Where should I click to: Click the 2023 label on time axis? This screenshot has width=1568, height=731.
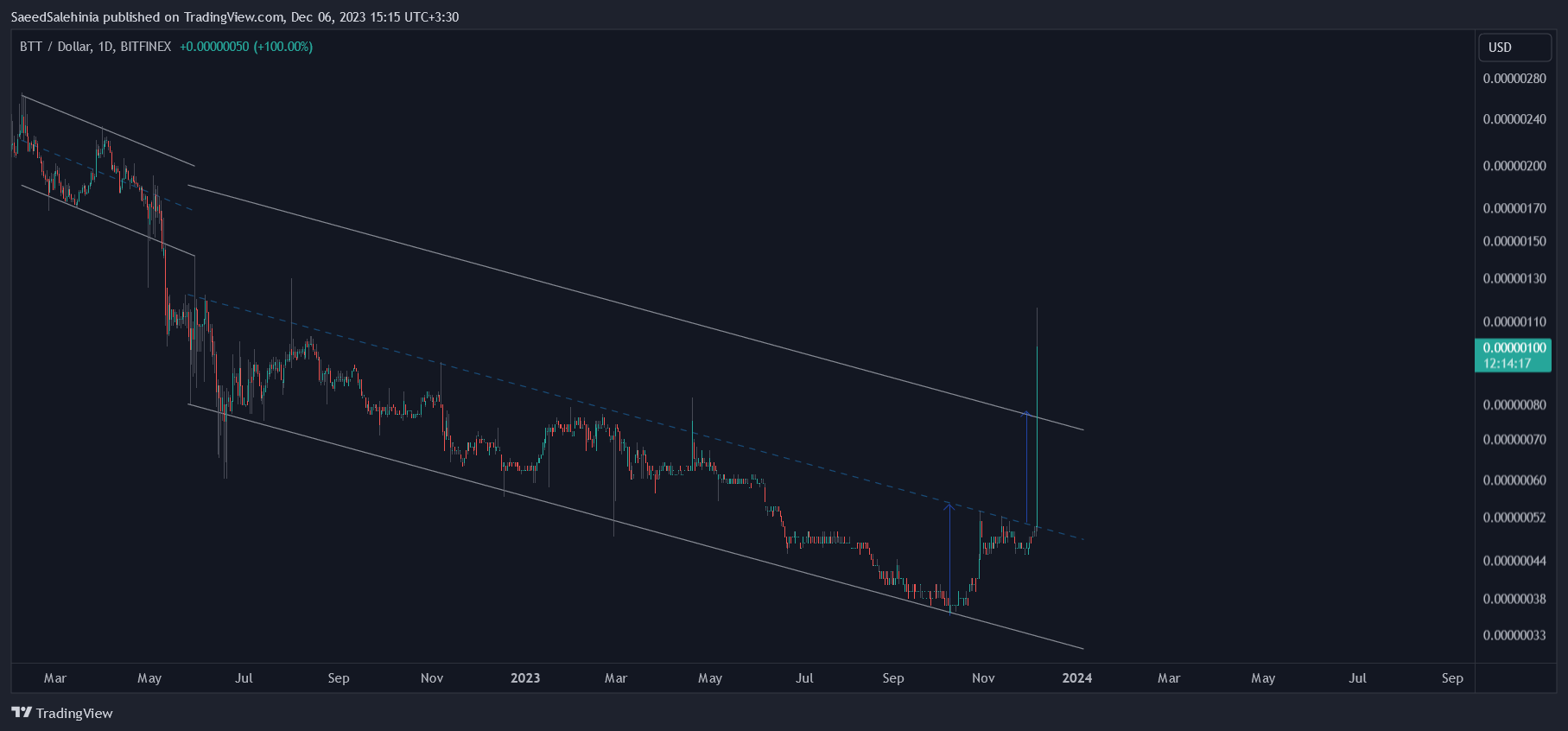525,678
